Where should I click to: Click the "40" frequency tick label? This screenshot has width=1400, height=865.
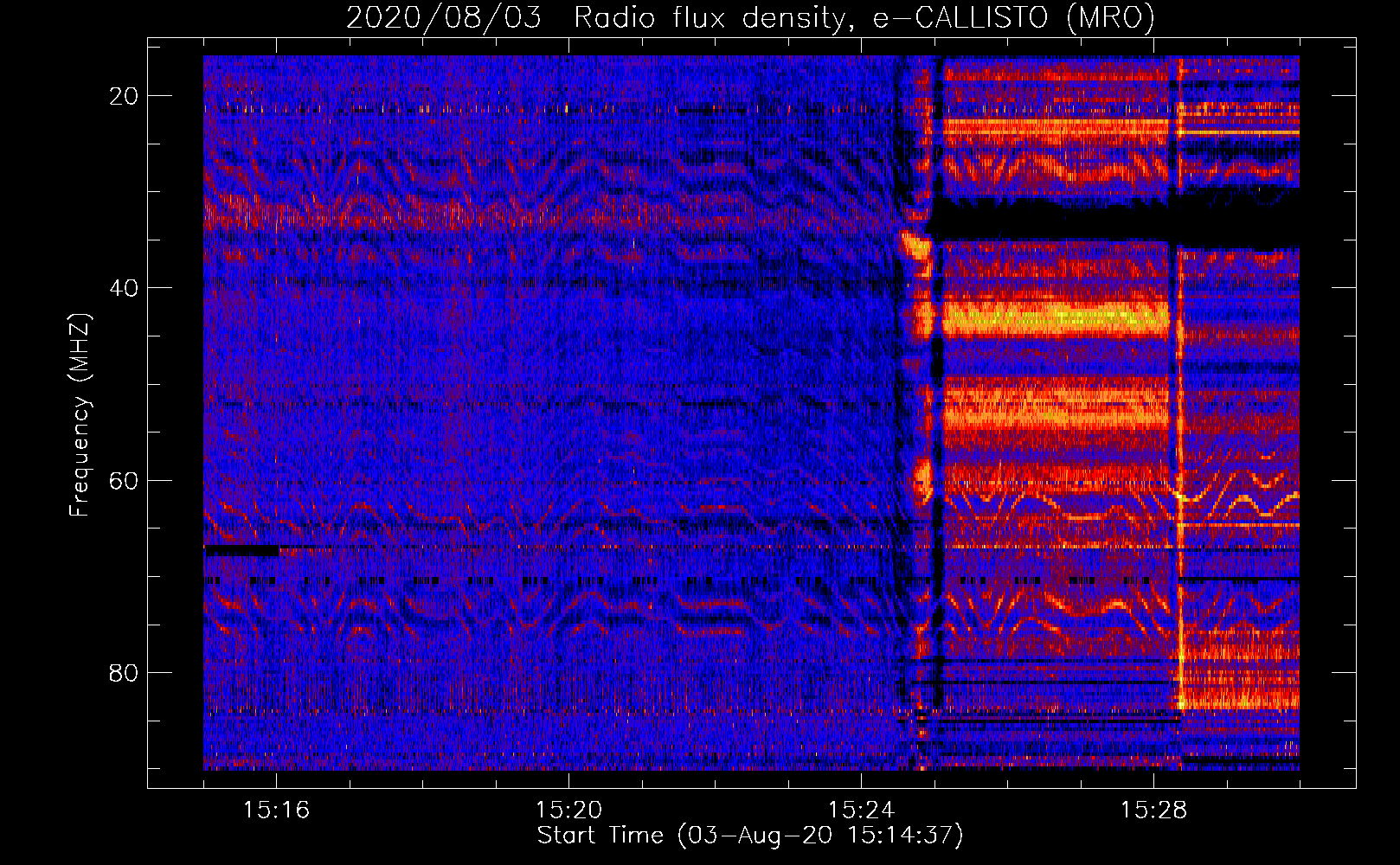click(x=124, y=288)
